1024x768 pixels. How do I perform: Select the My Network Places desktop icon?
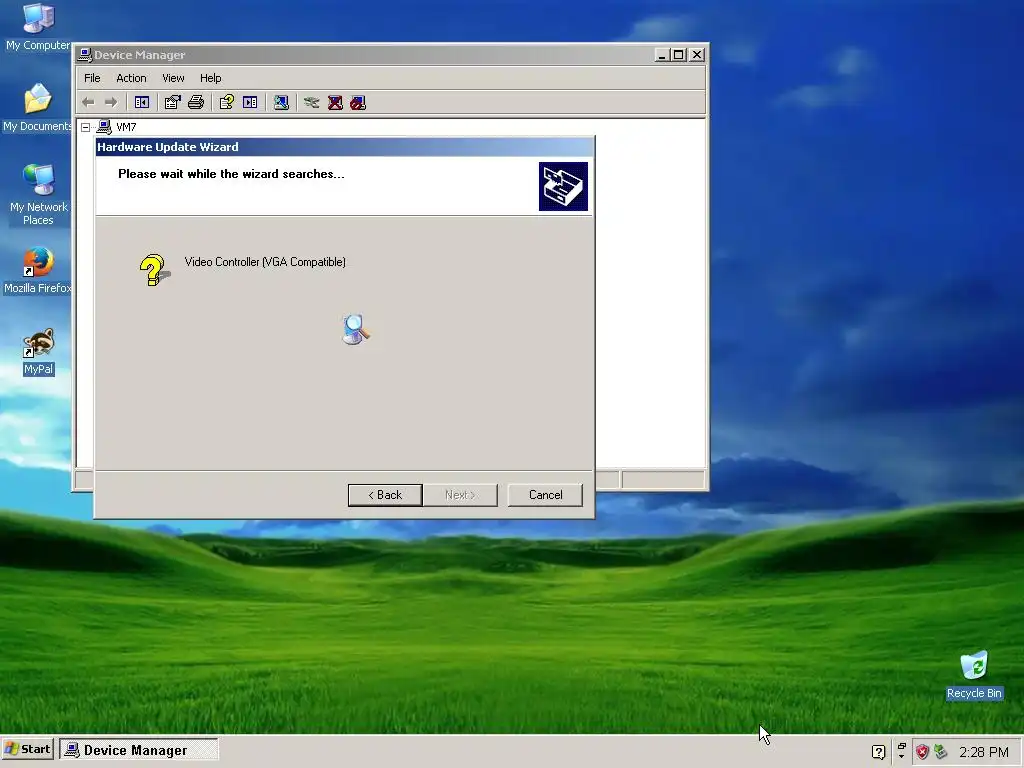click(x=38, y=195)
